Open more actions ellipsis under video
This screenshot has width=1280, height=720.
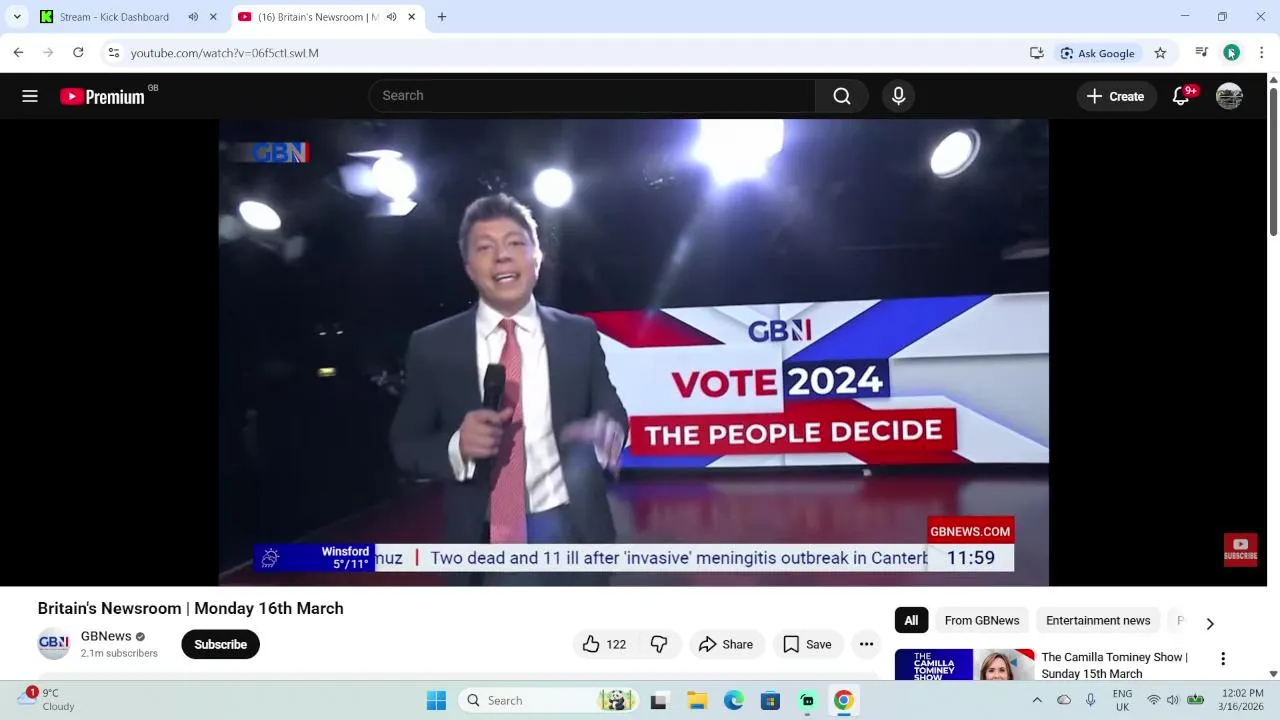(x=866, y=645)
